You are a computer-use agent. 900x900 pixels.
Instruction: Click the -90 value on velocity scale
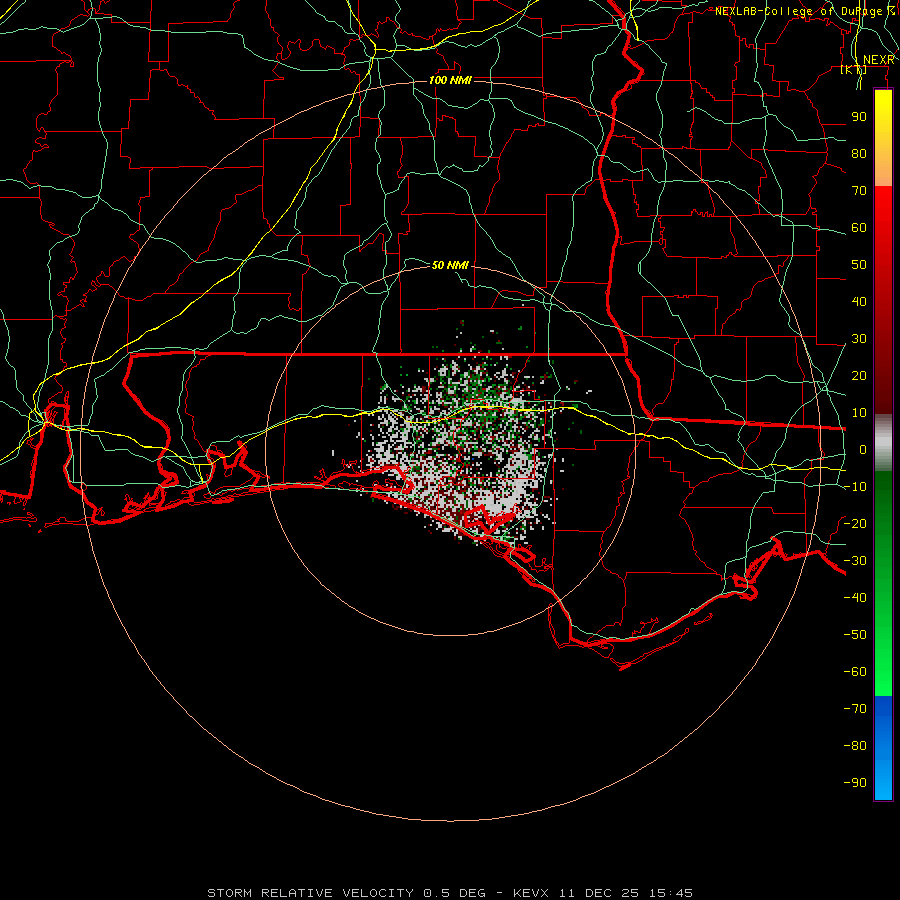tap(855, 783)
